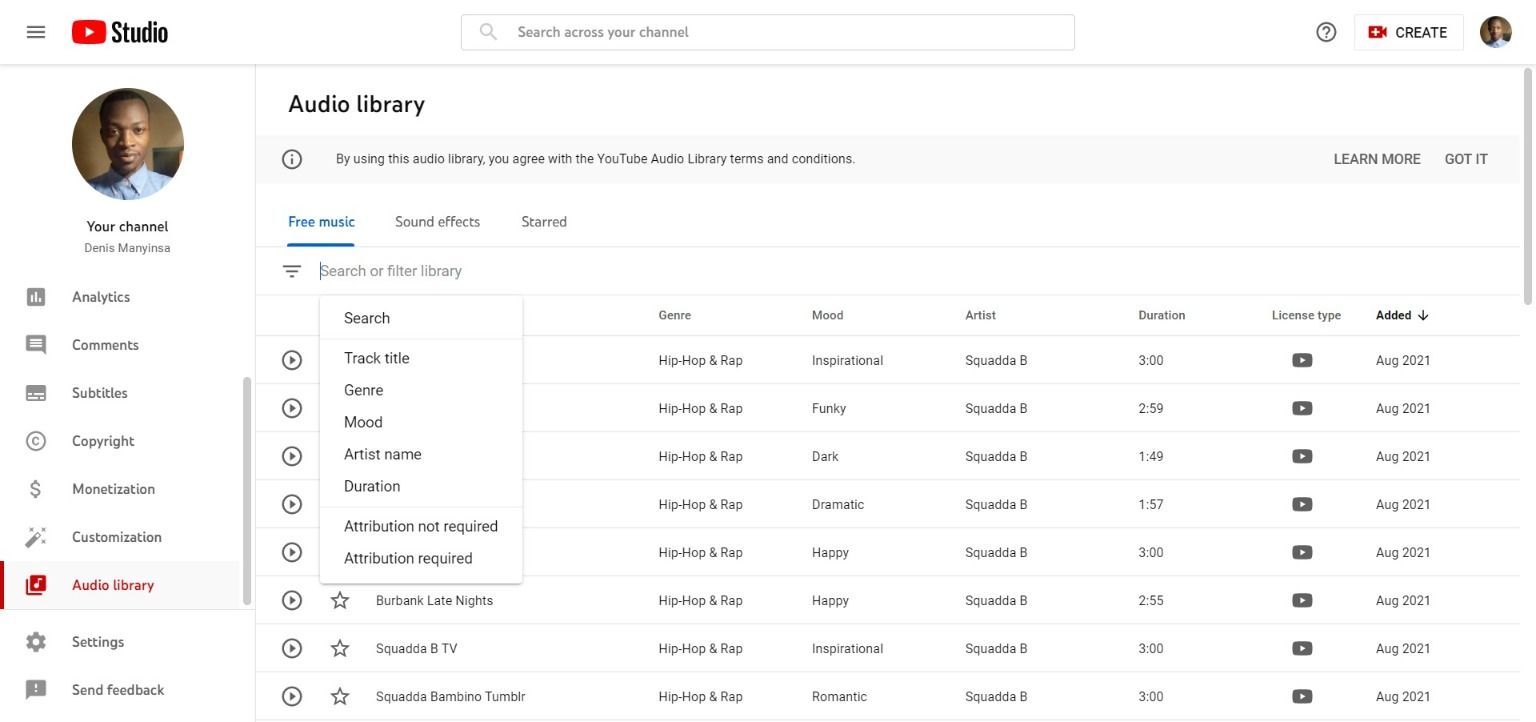Open the Audio library section in sidebar

pyautogui.click(x=112, y=585)
